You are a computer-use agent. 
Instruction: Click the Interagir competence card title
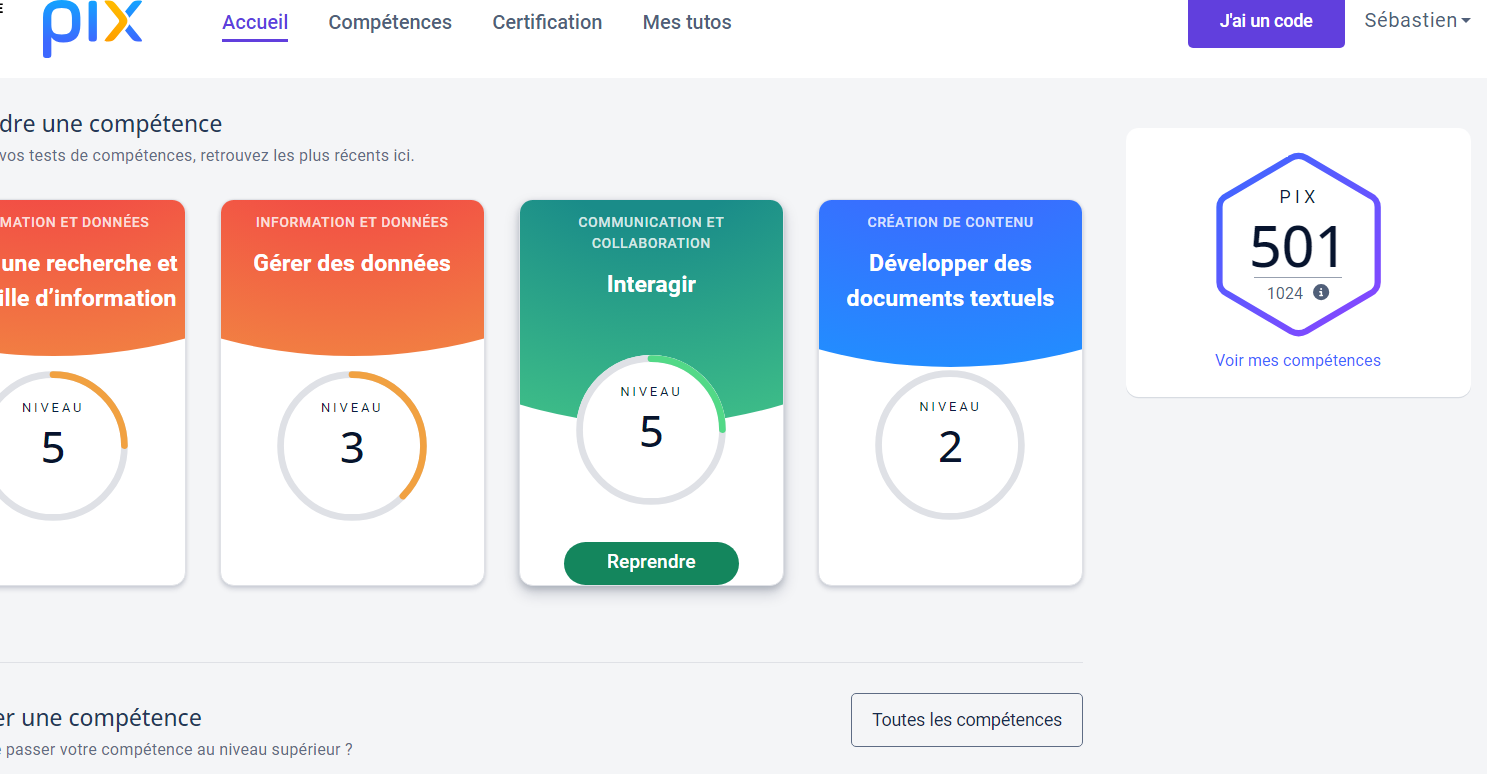(651, 284)
